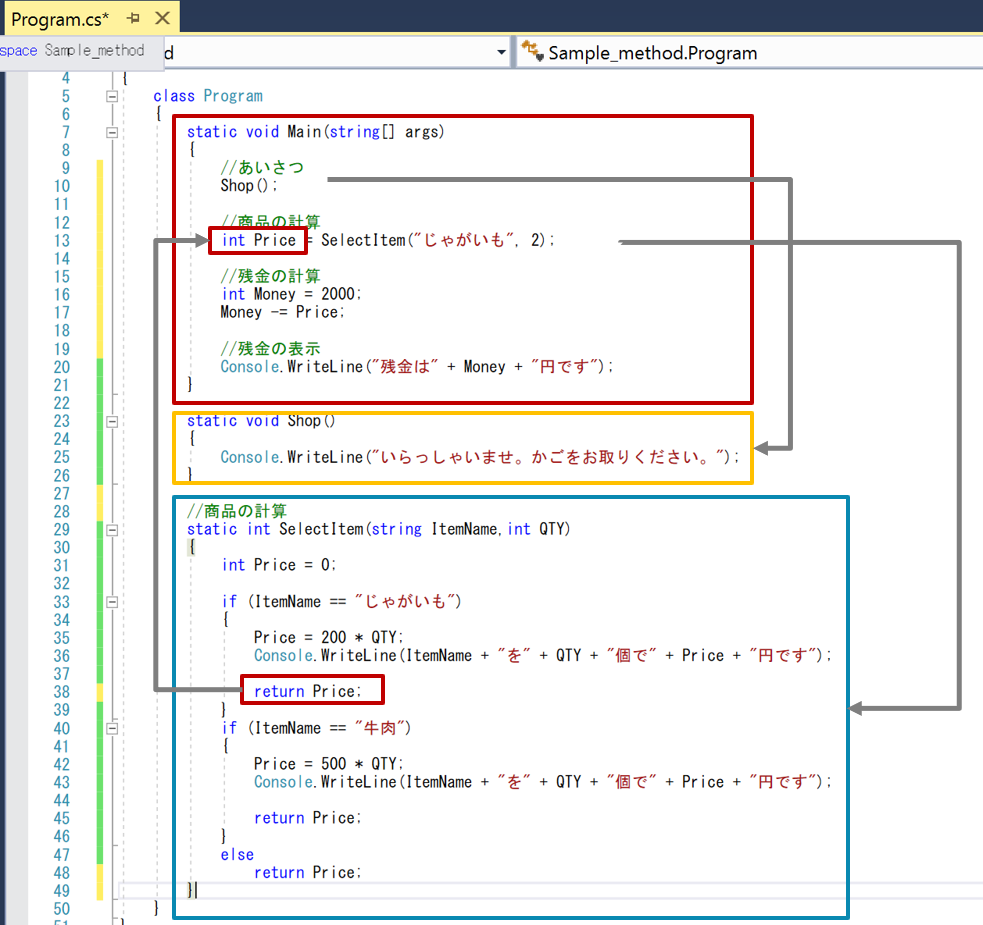Click Console.WriteLine with 残金は string
The height and width of the screenshot is (925, 983).
point(417,367)
